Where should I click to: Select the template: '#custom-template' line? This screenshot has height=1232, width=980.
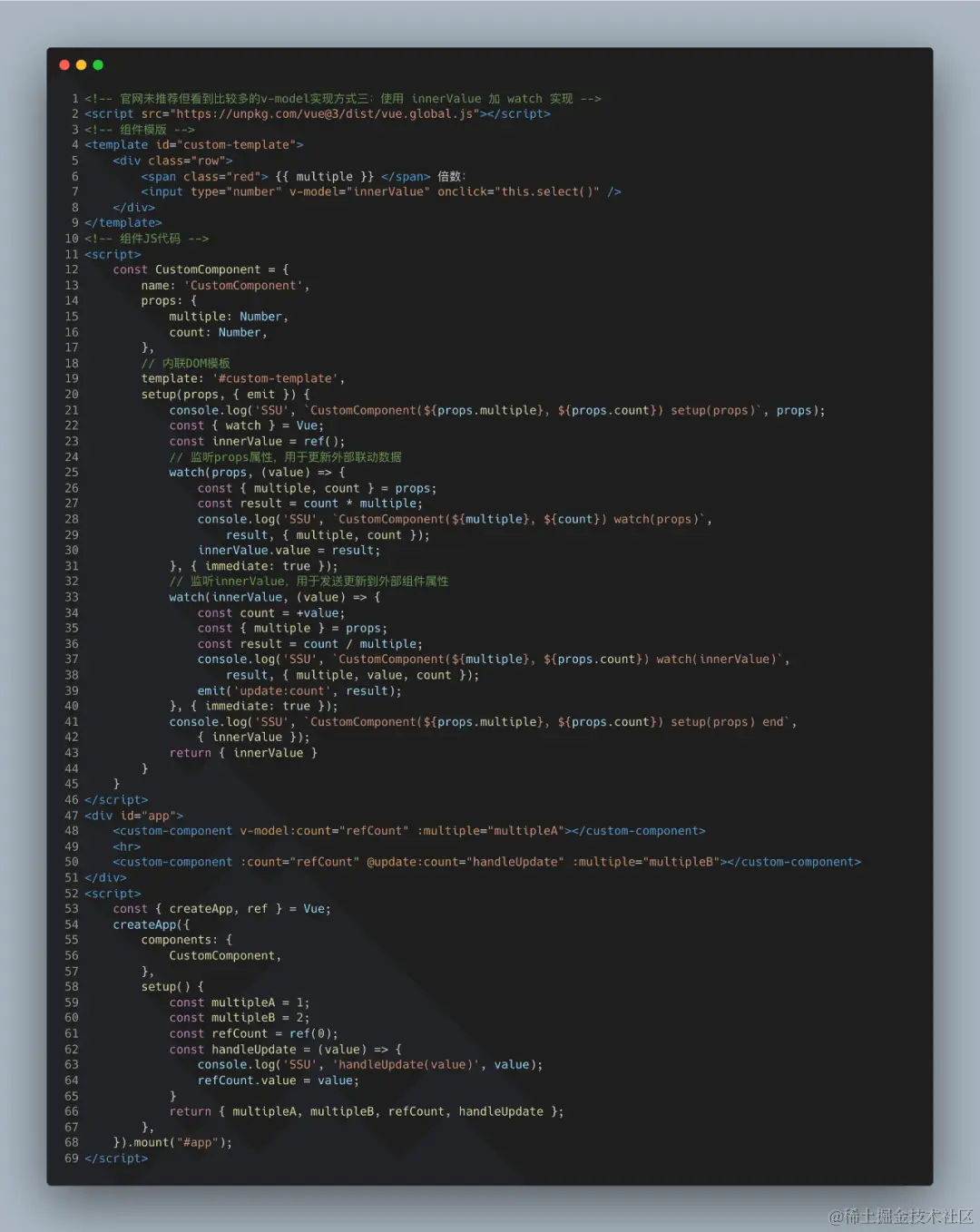(x=243, y=379)
